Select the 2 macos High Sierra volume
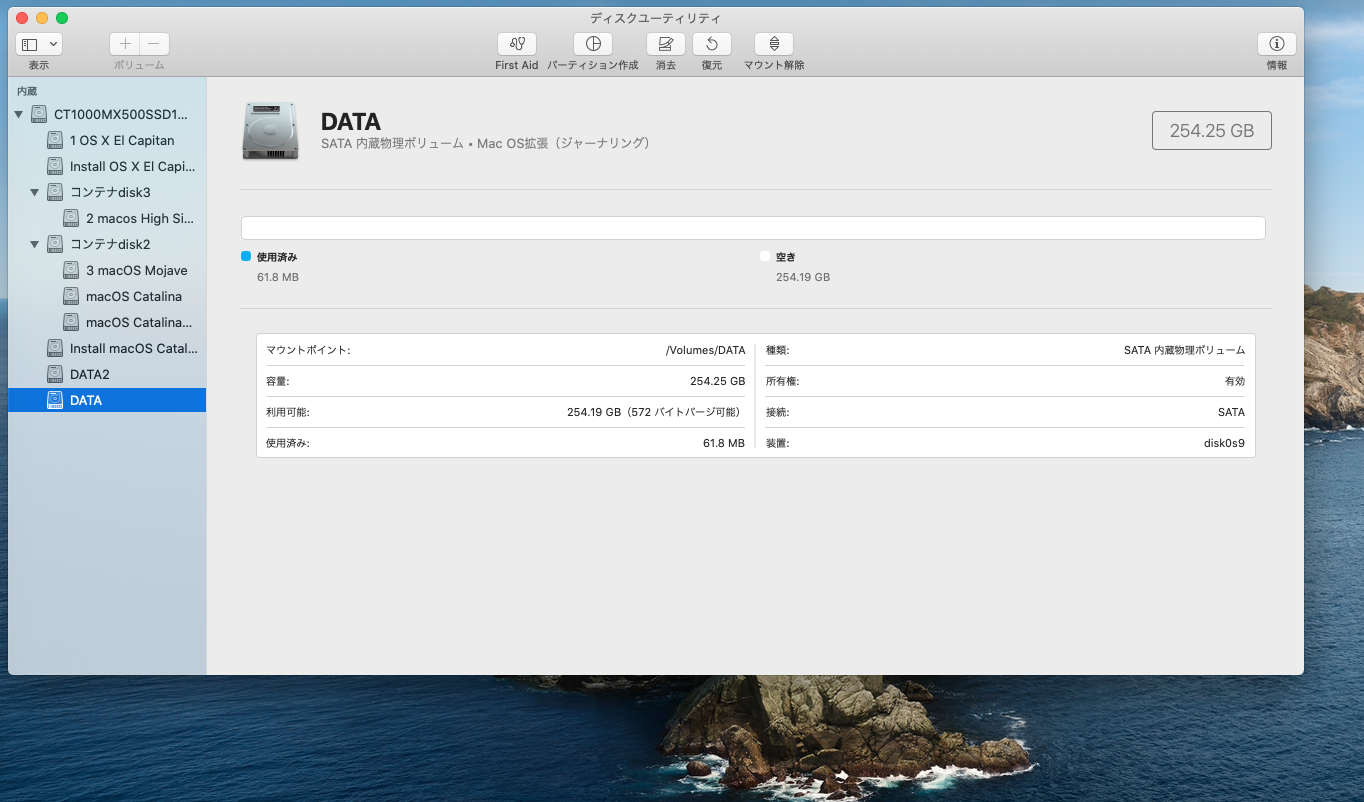Viewport: 1364px width, 802px height. [107, 218]
